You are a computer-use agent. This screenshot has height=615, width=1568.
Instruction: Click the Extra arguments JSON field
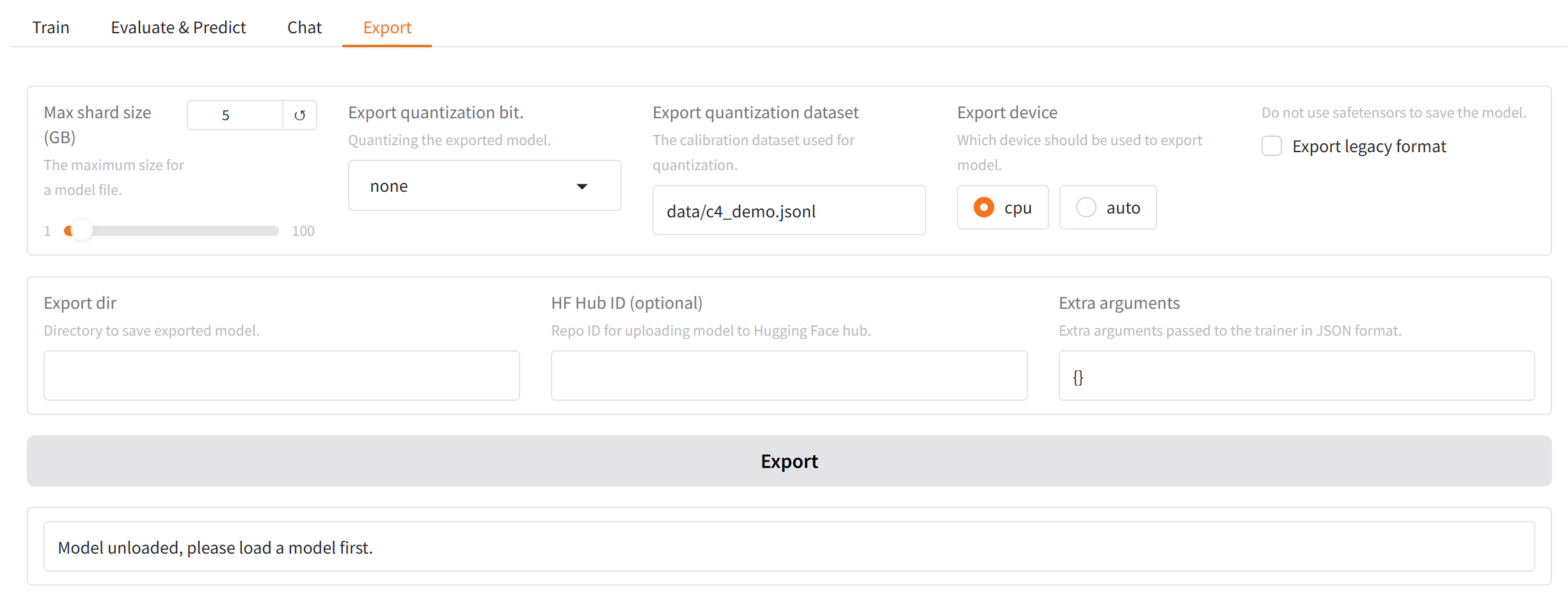click(x=1296, y=376)
